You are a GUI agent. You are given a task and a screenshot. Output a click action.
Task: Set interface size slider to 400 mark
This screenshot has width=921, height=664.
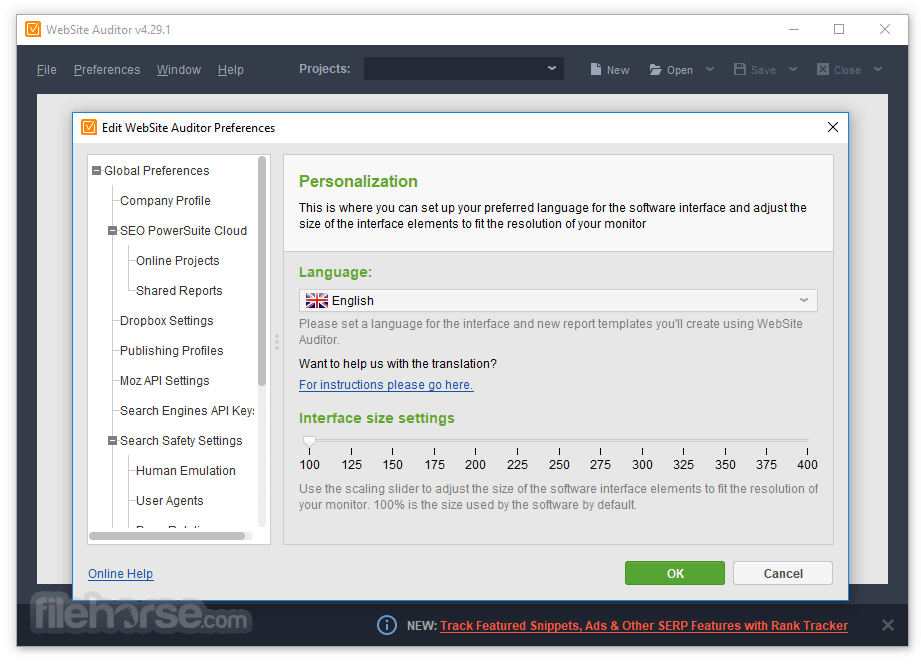click(x=807, y=440)
